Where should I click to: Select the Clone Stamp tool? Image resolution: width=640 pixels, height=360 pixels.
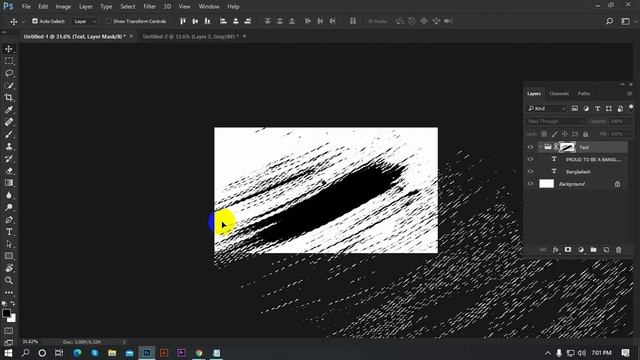(9, 146)
